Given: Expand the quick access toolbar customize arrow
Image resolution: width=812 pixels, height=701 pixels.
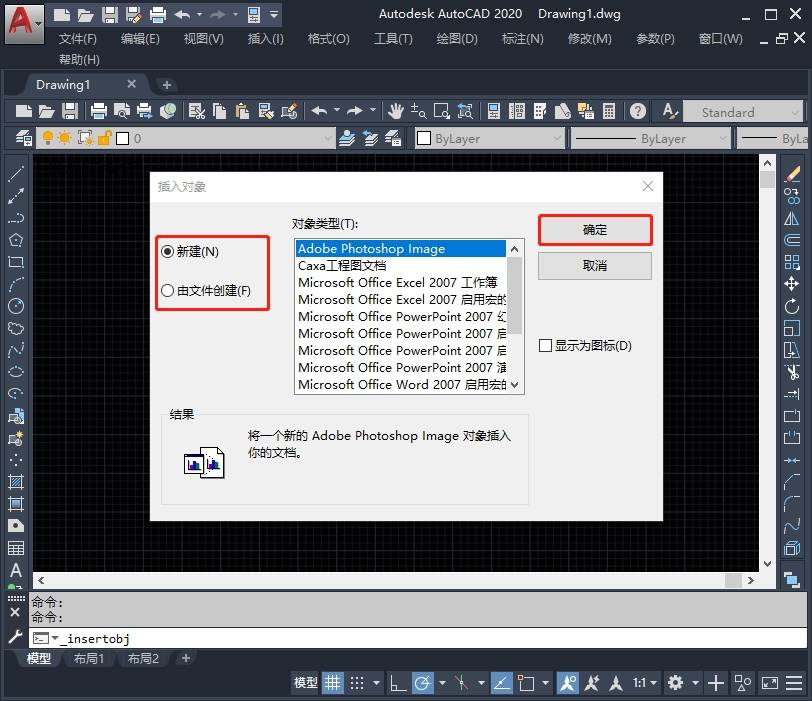Looking at the screenshot, I should pyautogui.click(x=274, y=14).
